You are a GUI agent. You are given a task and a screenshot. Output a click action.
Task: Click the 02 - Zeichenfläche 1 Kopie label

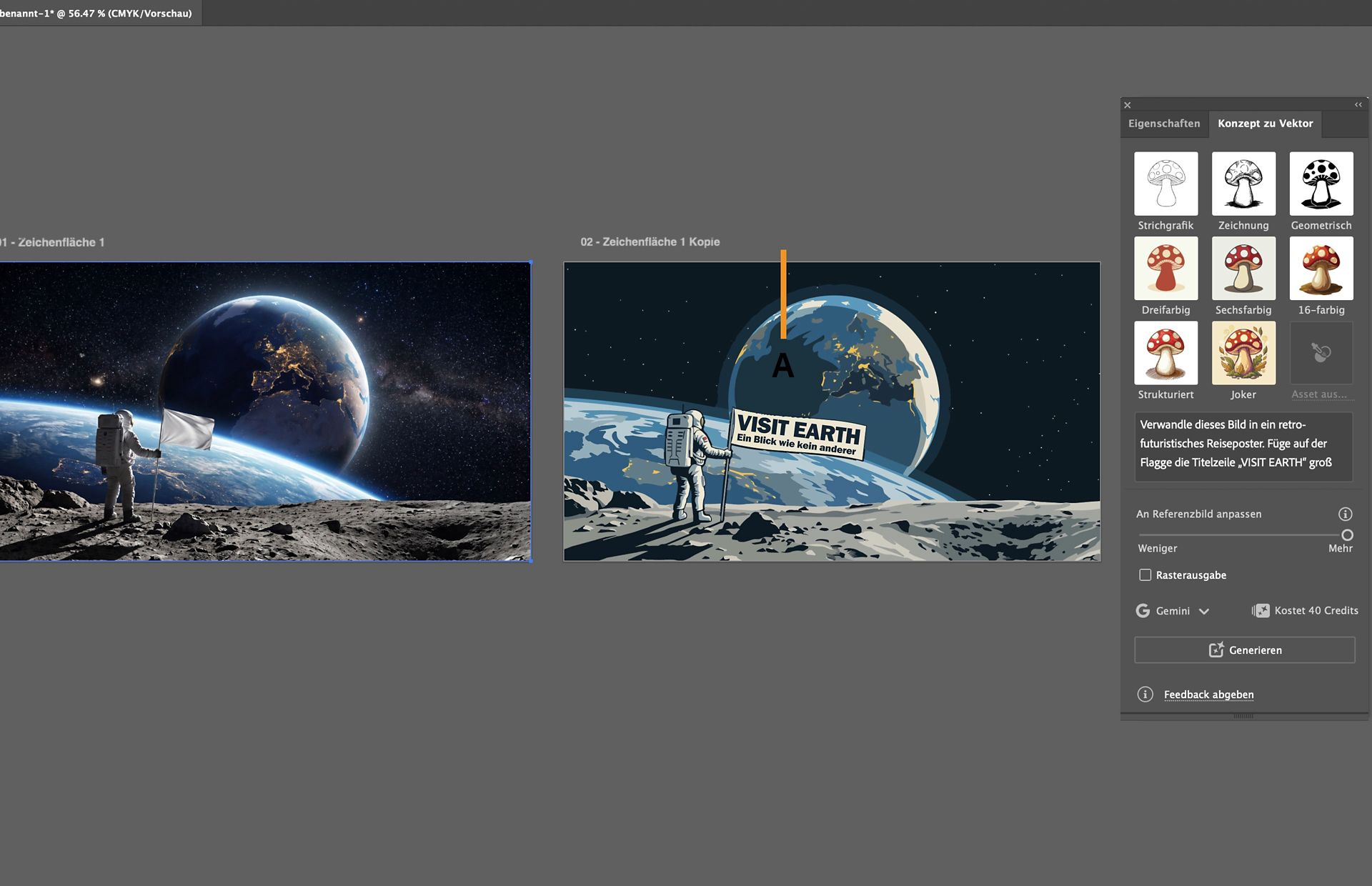(x=650, y=242)
